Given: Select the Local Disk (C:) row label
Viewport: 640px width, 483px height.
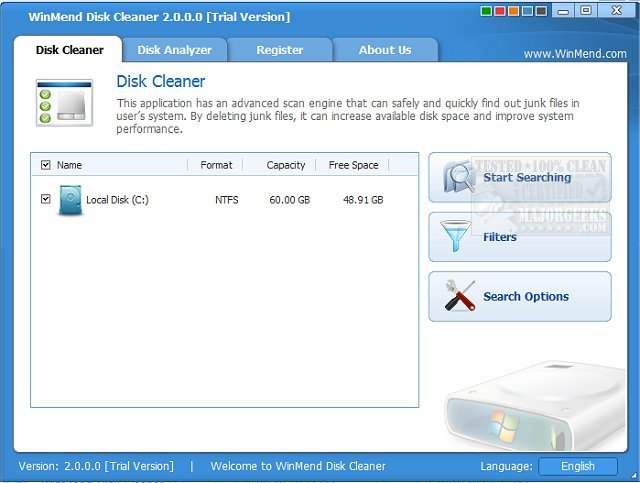Looking at the screenshot, I should click(x=117, y=200).
